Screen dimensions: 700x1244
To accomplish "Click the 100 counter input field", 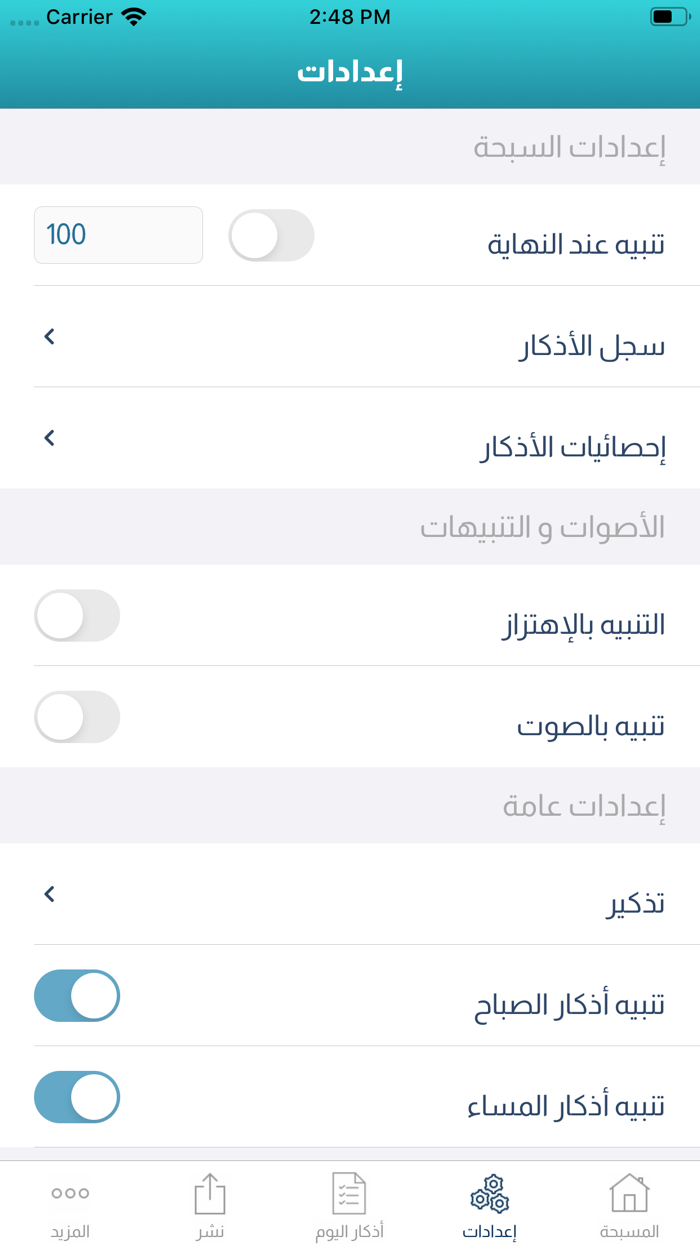I will [118, 235].
